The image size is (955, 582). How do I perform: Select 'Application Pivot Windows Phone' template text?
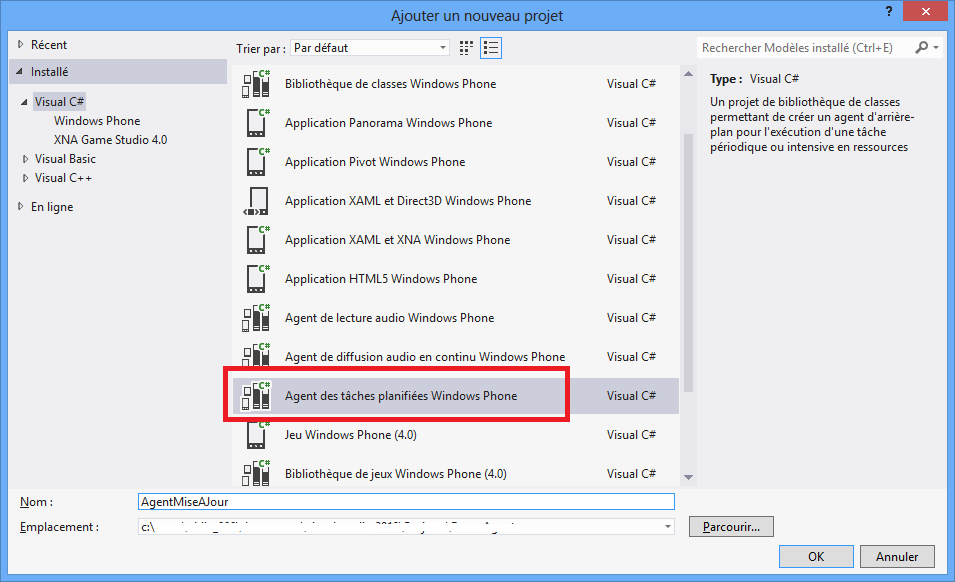click(x=375, y=162)
